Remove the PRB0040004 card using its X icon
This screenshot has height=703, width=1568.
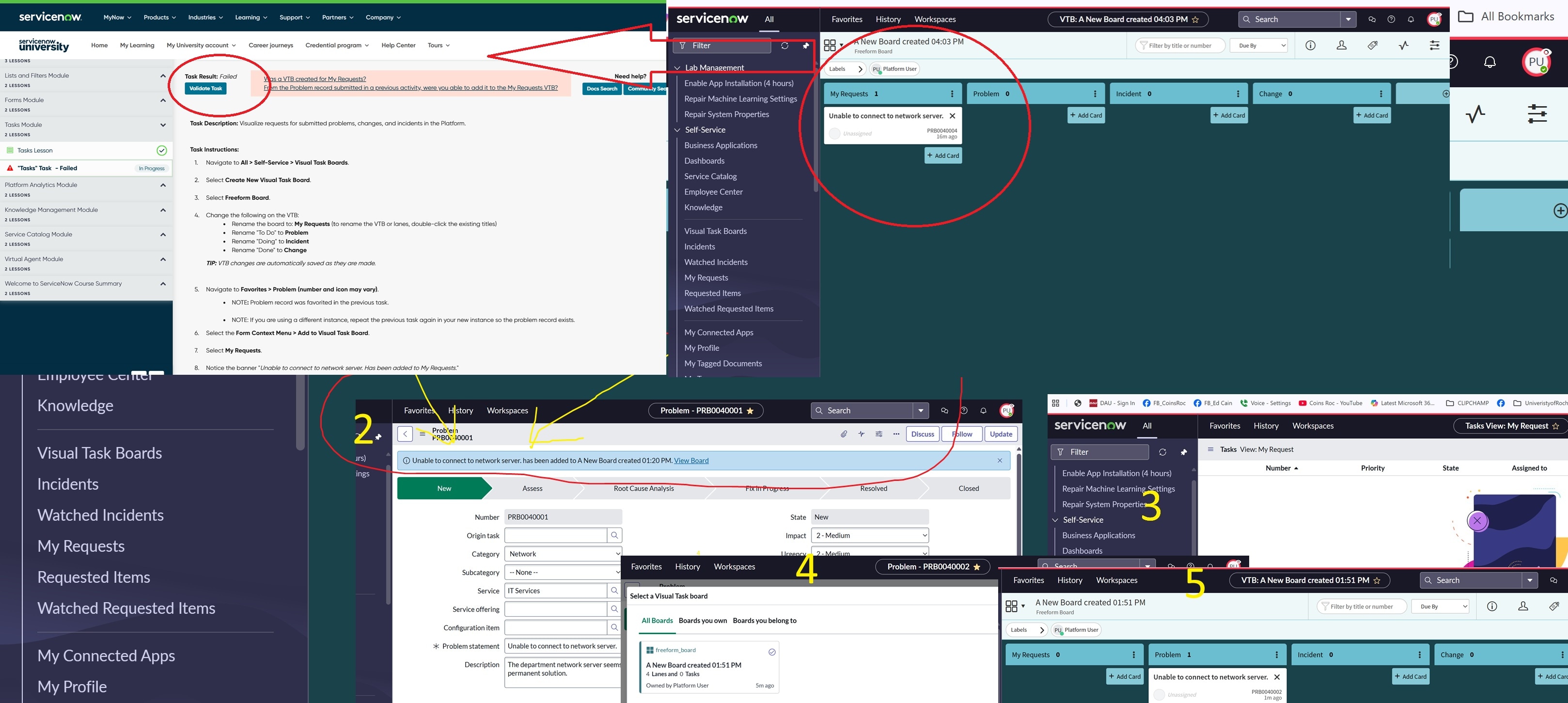(953, 116)
